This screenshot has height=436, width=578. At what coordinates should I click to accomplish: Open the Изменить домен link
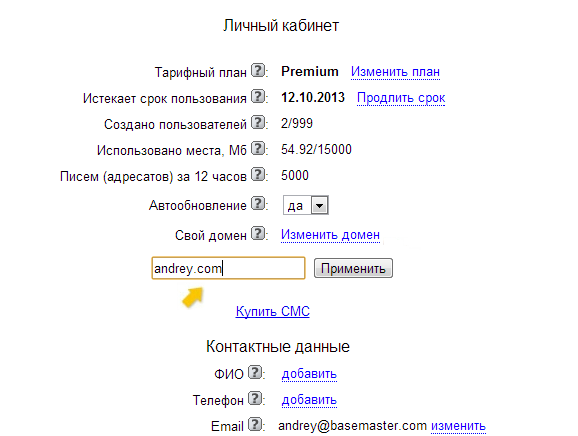coord(330,234)
